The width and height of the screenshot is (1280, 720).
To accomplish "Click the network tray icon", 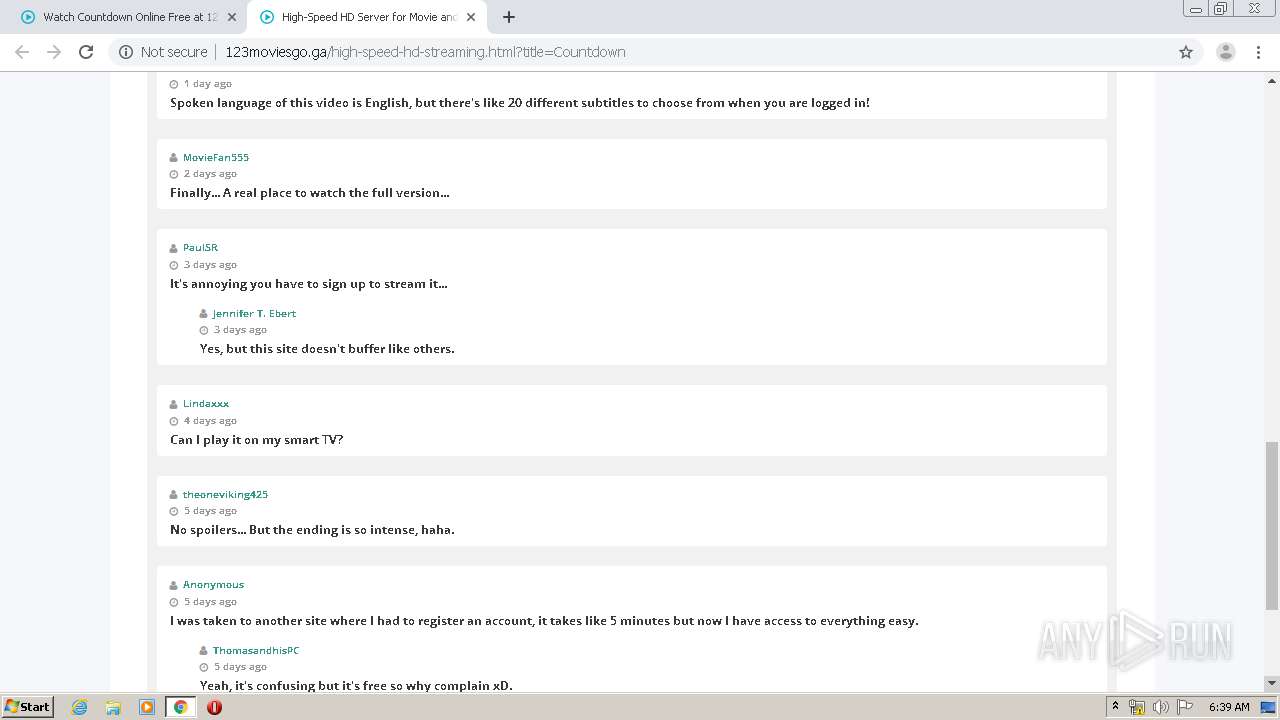I will [1137, 707].
